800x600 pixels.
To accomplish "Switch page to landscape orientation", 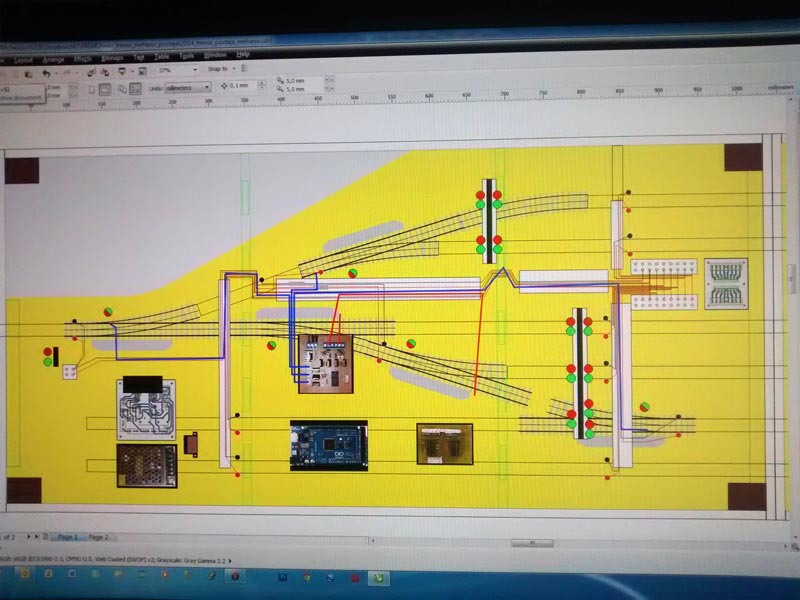I will pos(104,88).
